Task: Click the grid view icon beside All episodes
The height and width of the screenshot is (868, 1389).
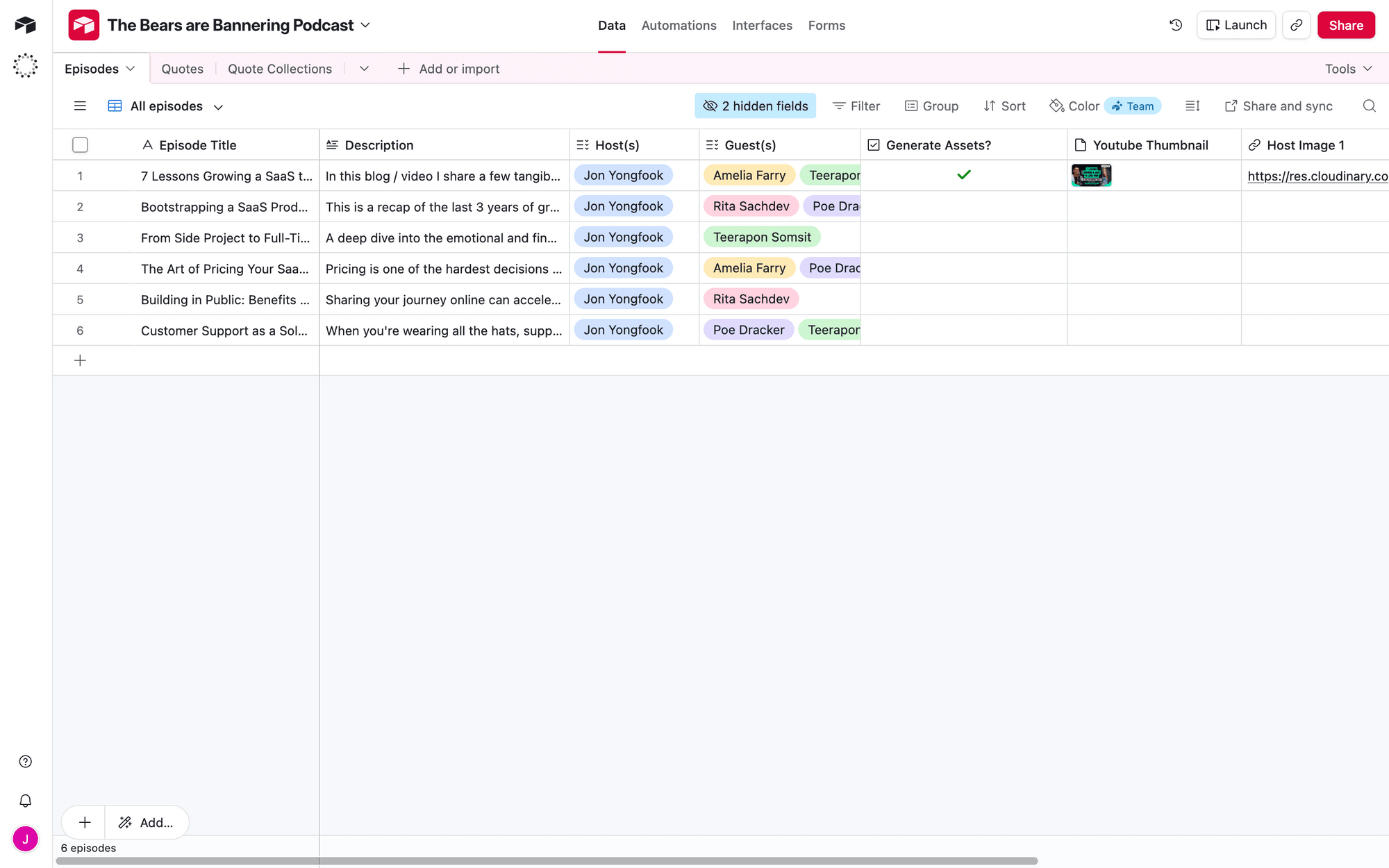Action: click(x=115, y=106)
